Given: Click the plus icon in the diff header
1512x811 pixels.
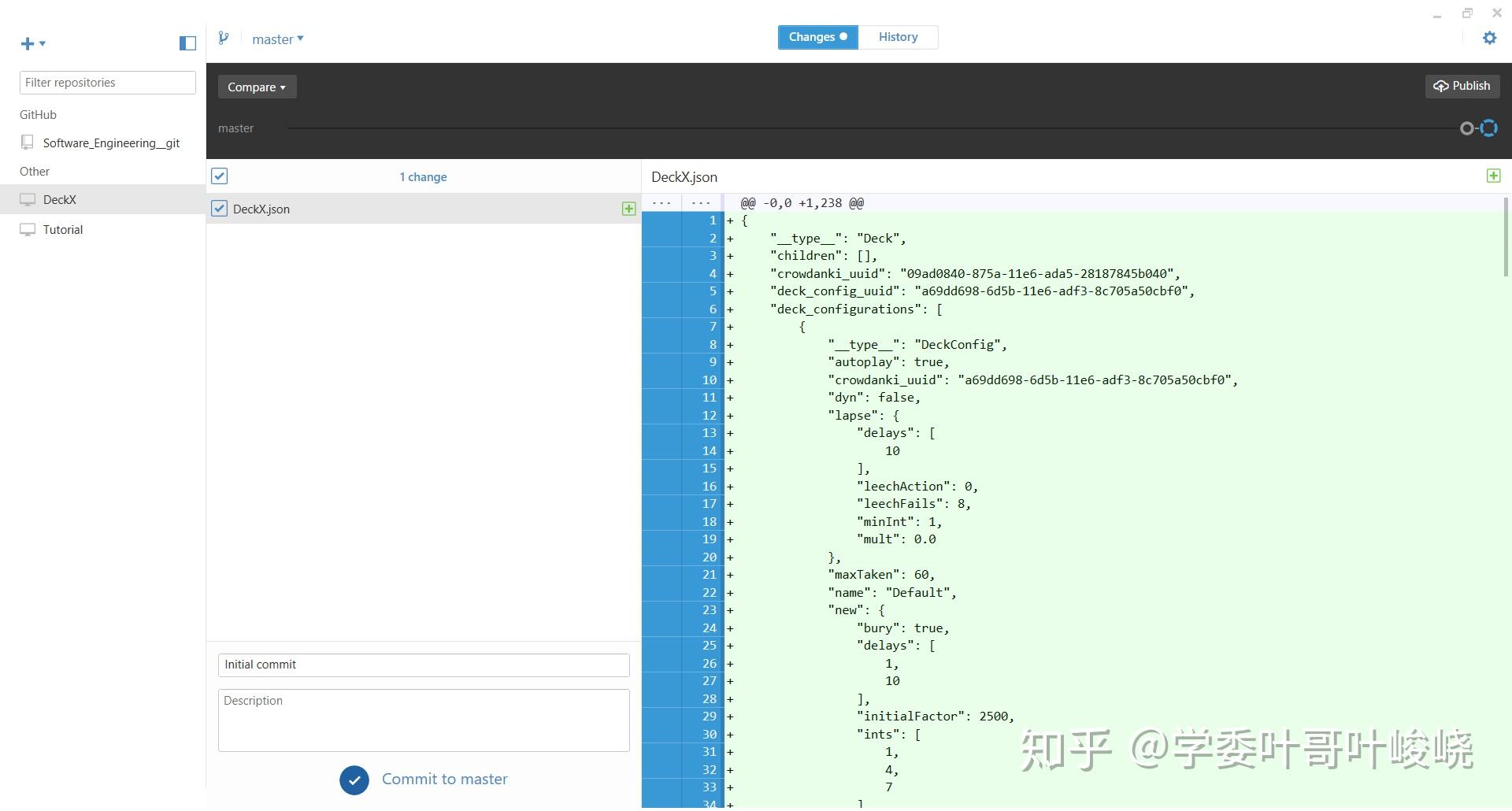Looking at the screenshot, I should [1492, 176].
